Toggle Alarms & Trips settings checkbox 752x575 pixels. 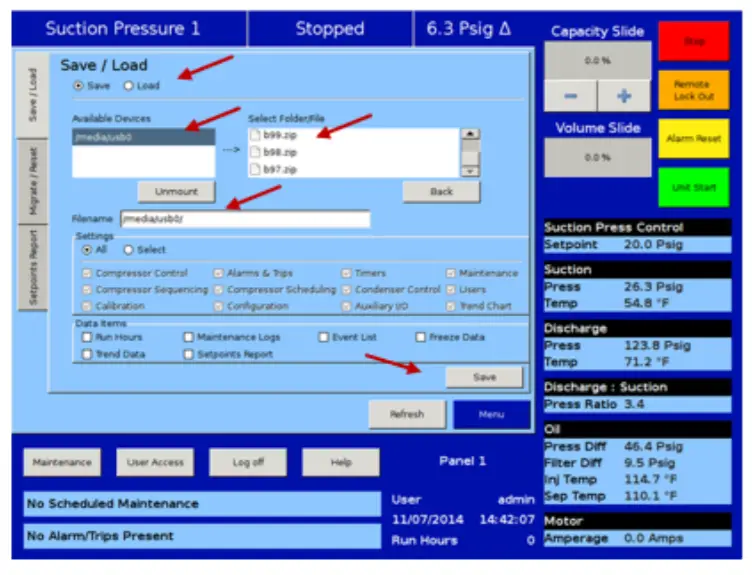tap(218, 273)
